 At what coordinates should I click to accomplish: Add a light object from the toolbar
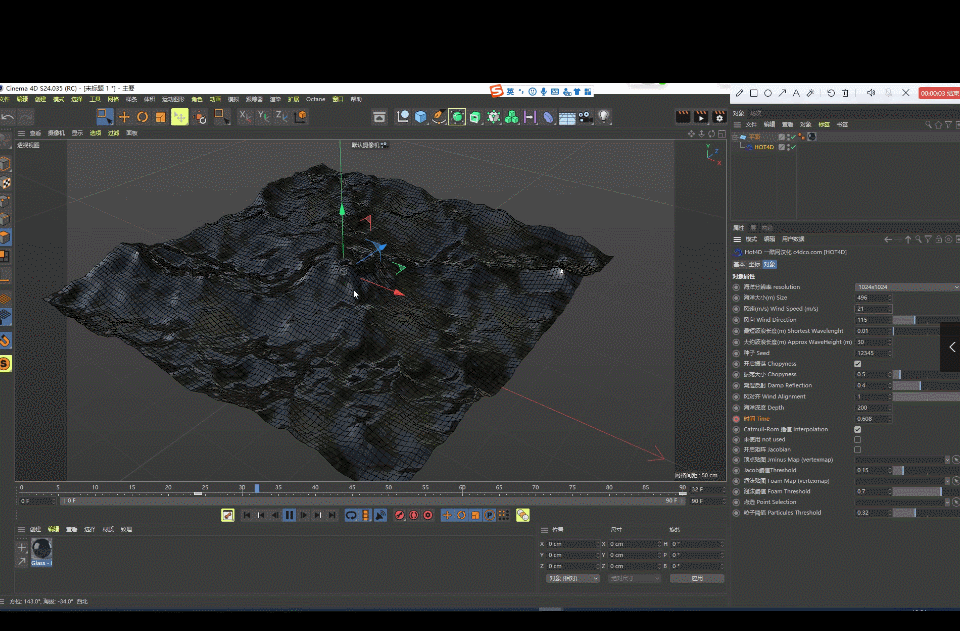(x=604, y=117)
